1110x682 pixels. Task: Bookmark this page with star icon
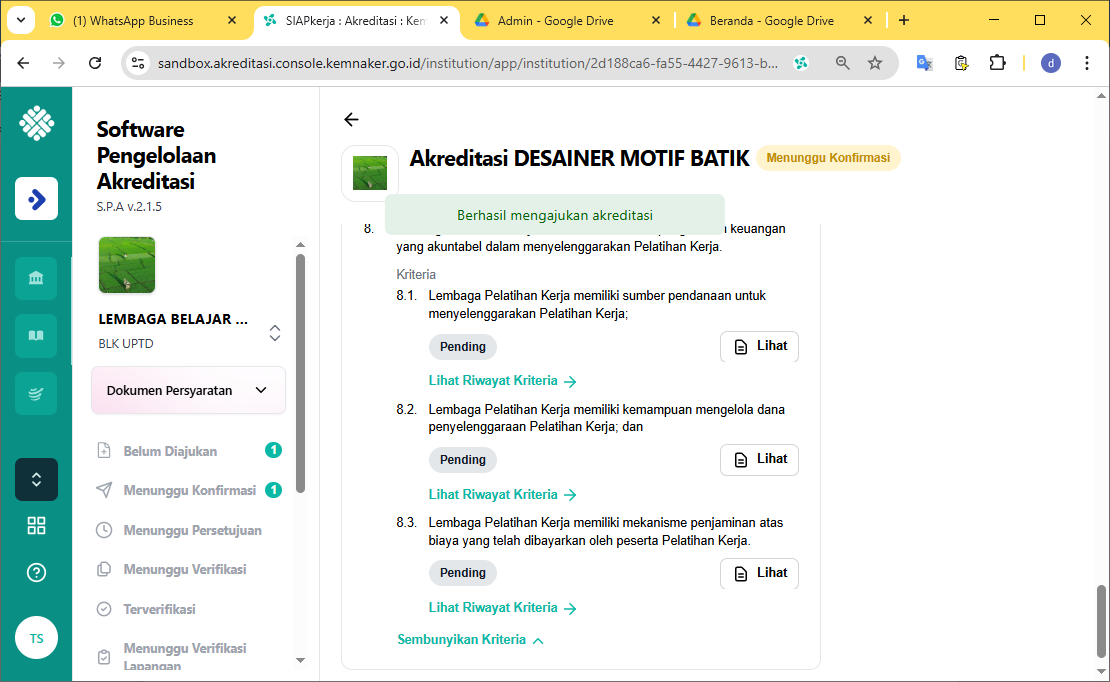pyautogui.click(x=875, y=63)
